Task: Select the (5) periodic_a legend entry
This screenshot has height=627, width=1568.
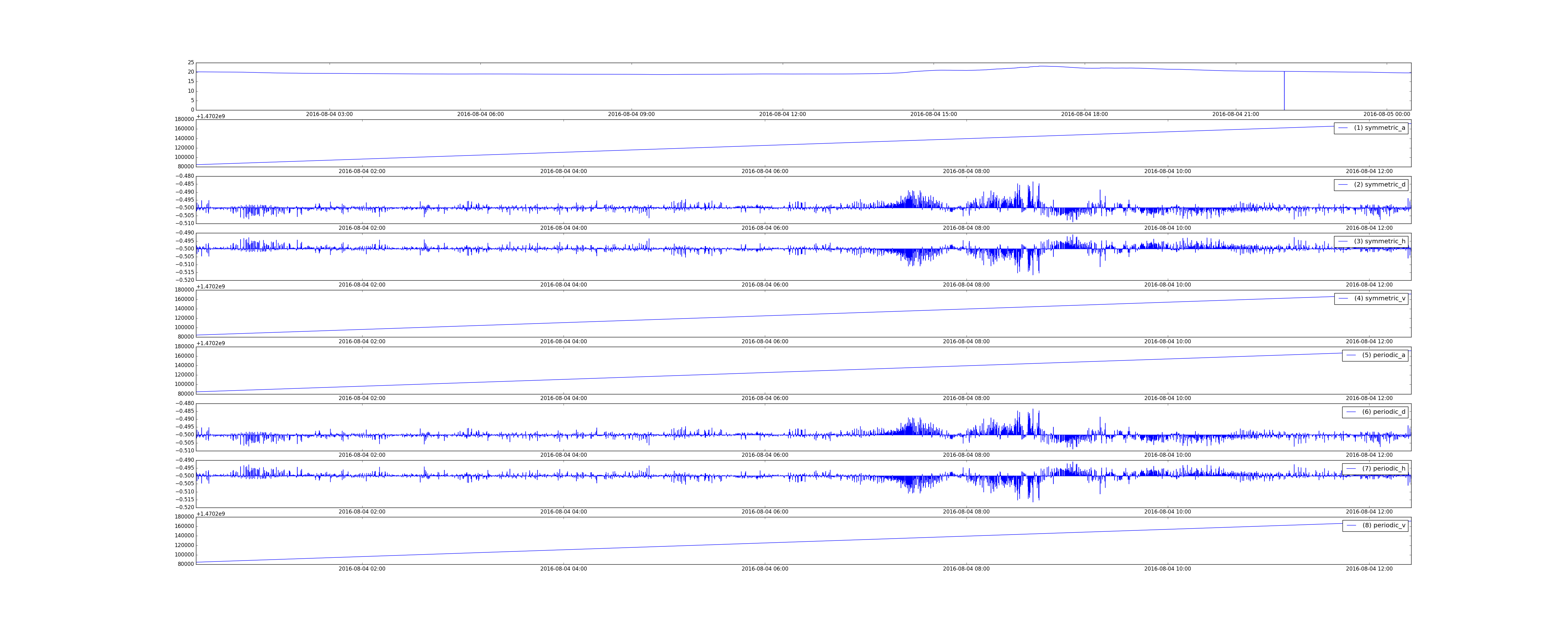Action: click(1384, 355)
